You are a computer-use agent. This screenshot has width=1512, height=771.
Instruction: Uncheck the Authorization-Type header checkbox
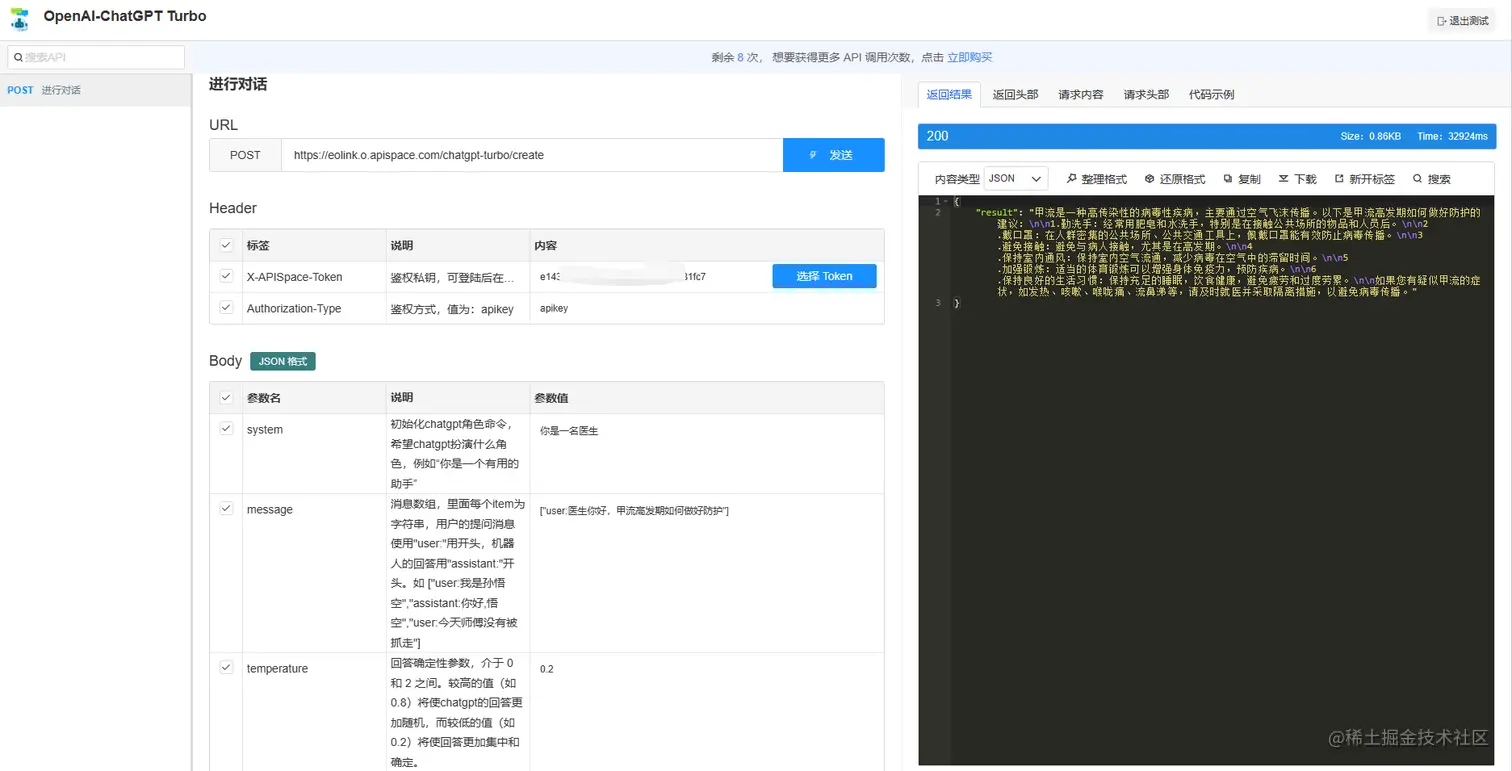point(226,307)
